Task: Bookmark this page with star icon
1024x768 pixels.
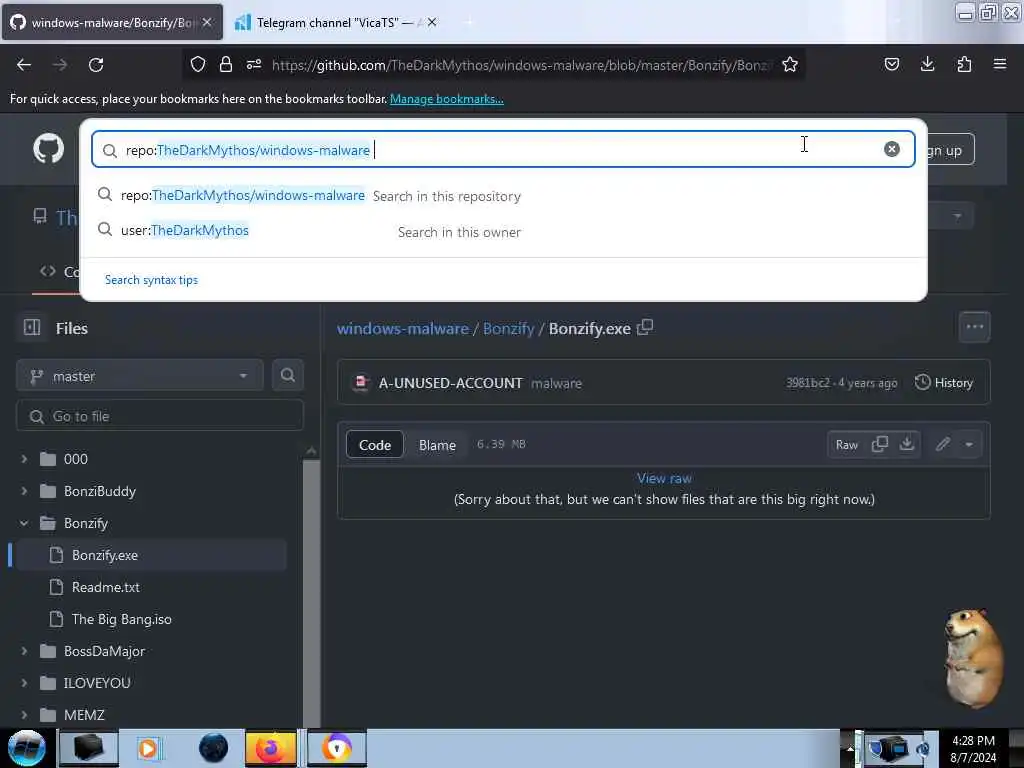Action: click(790, 64)
